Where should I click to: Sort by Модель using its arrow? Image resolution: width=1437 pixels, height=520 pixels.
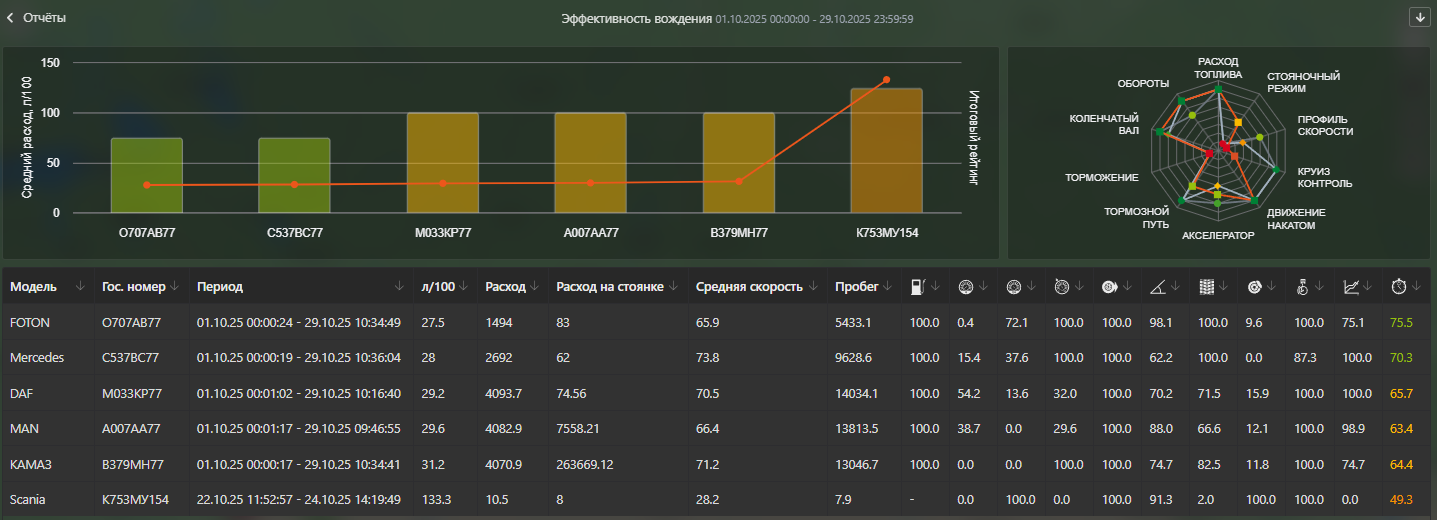click(x=80, y=286)
